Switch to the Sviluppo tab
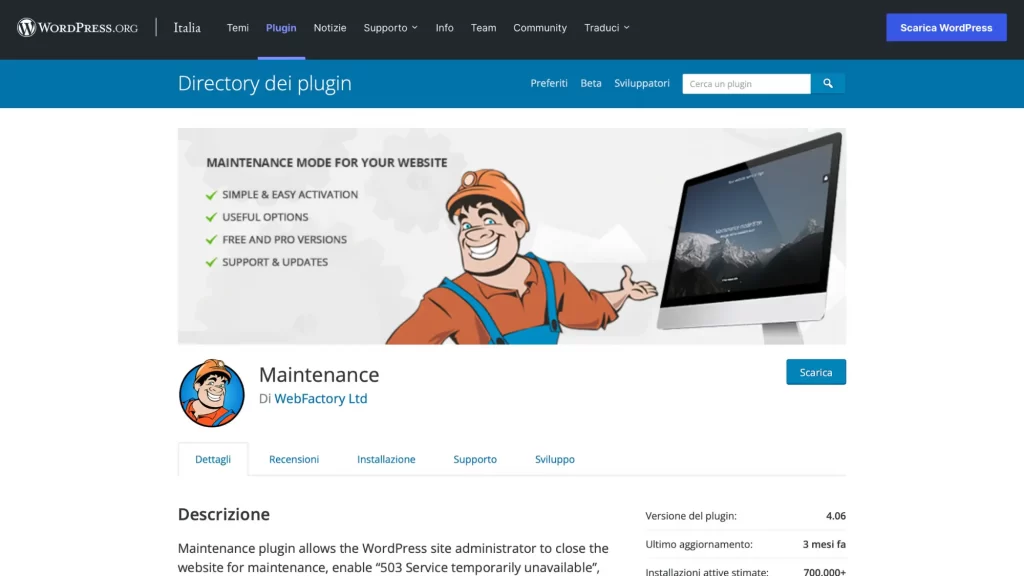Viewport: 1024px width, 576px height. point(554,459)
